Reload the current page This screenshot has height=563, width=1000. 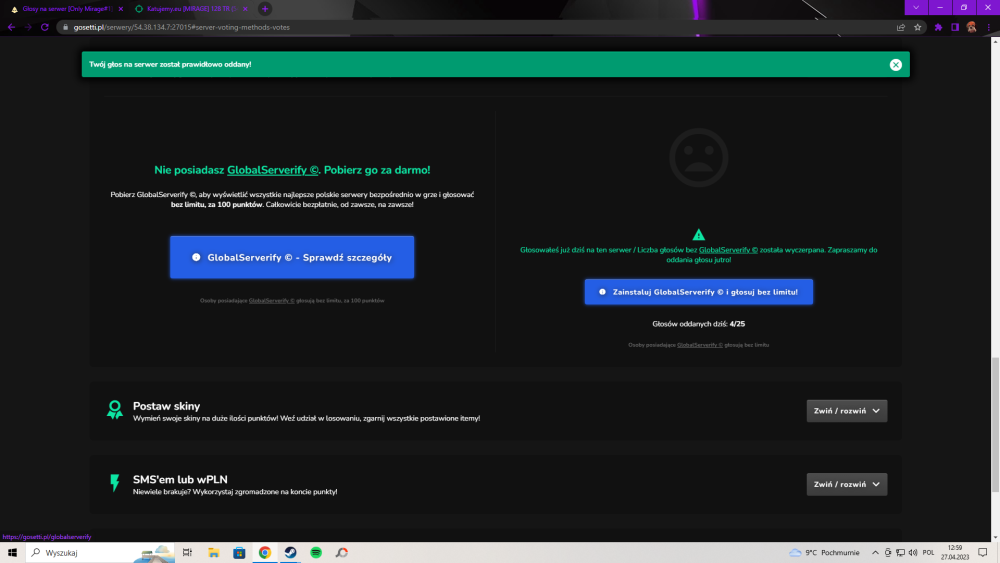(45, 27)
